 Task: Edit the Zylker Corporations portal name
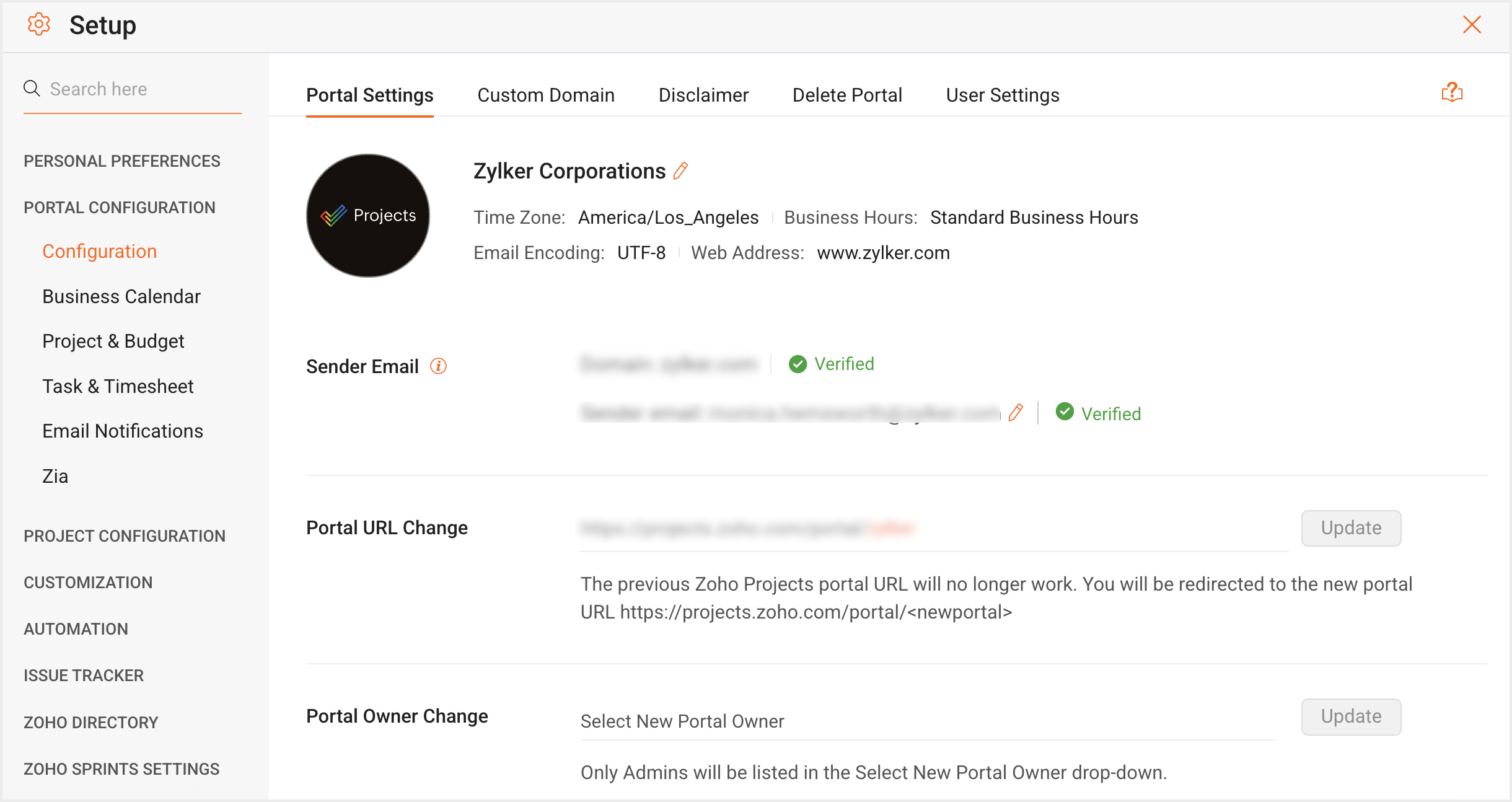click(x=680, y=170)
